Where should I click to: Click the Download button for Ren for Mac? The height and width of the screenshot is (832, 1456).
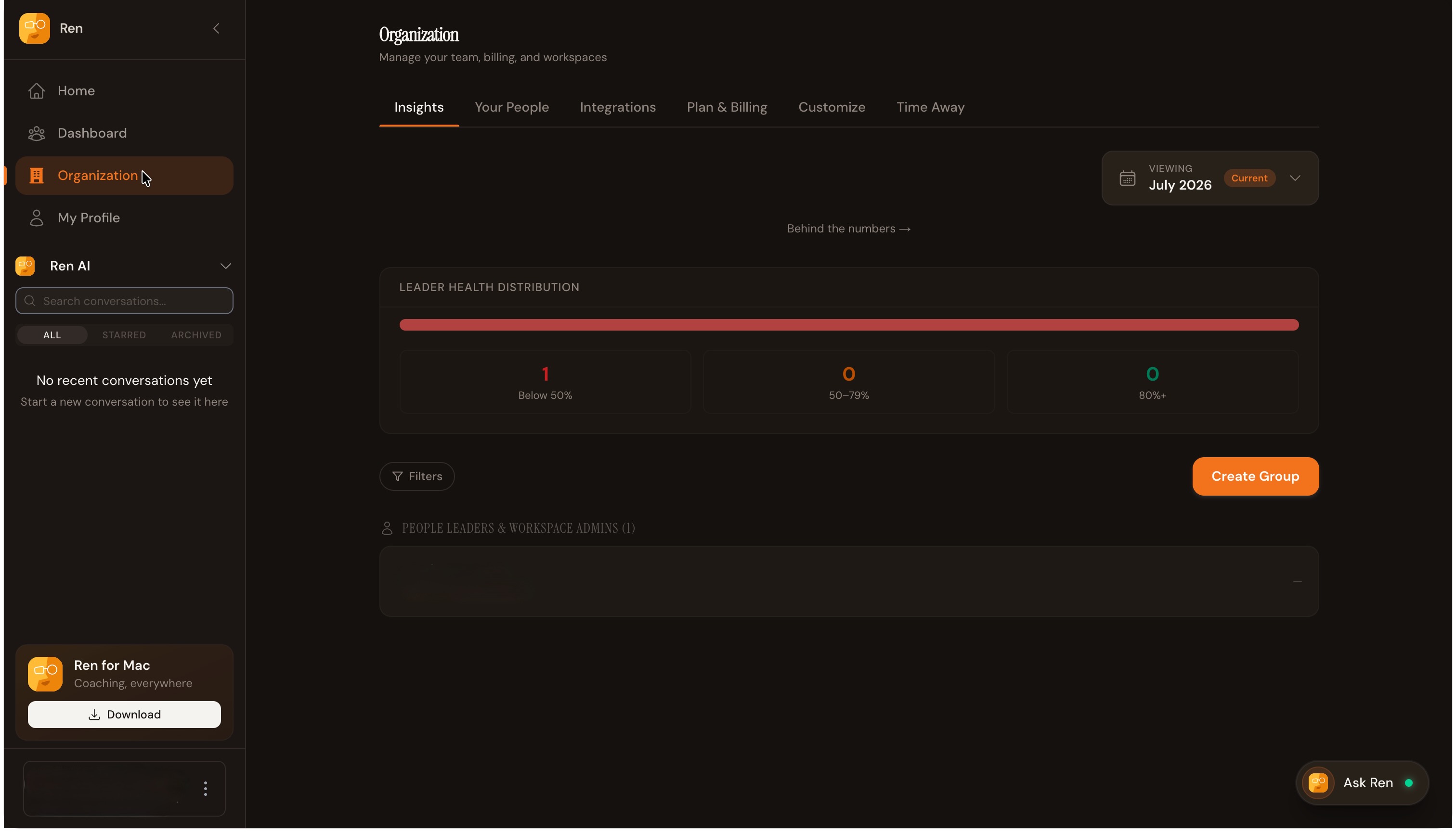pos(125,715)
